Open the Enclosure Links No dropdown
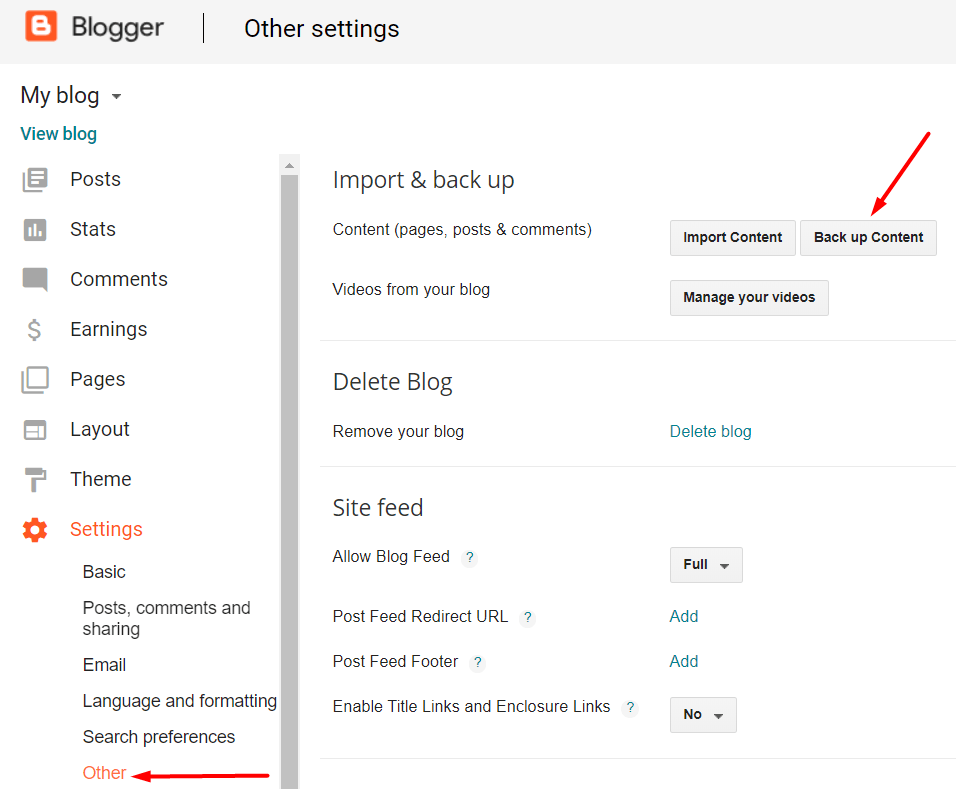 tap(703, 715)
